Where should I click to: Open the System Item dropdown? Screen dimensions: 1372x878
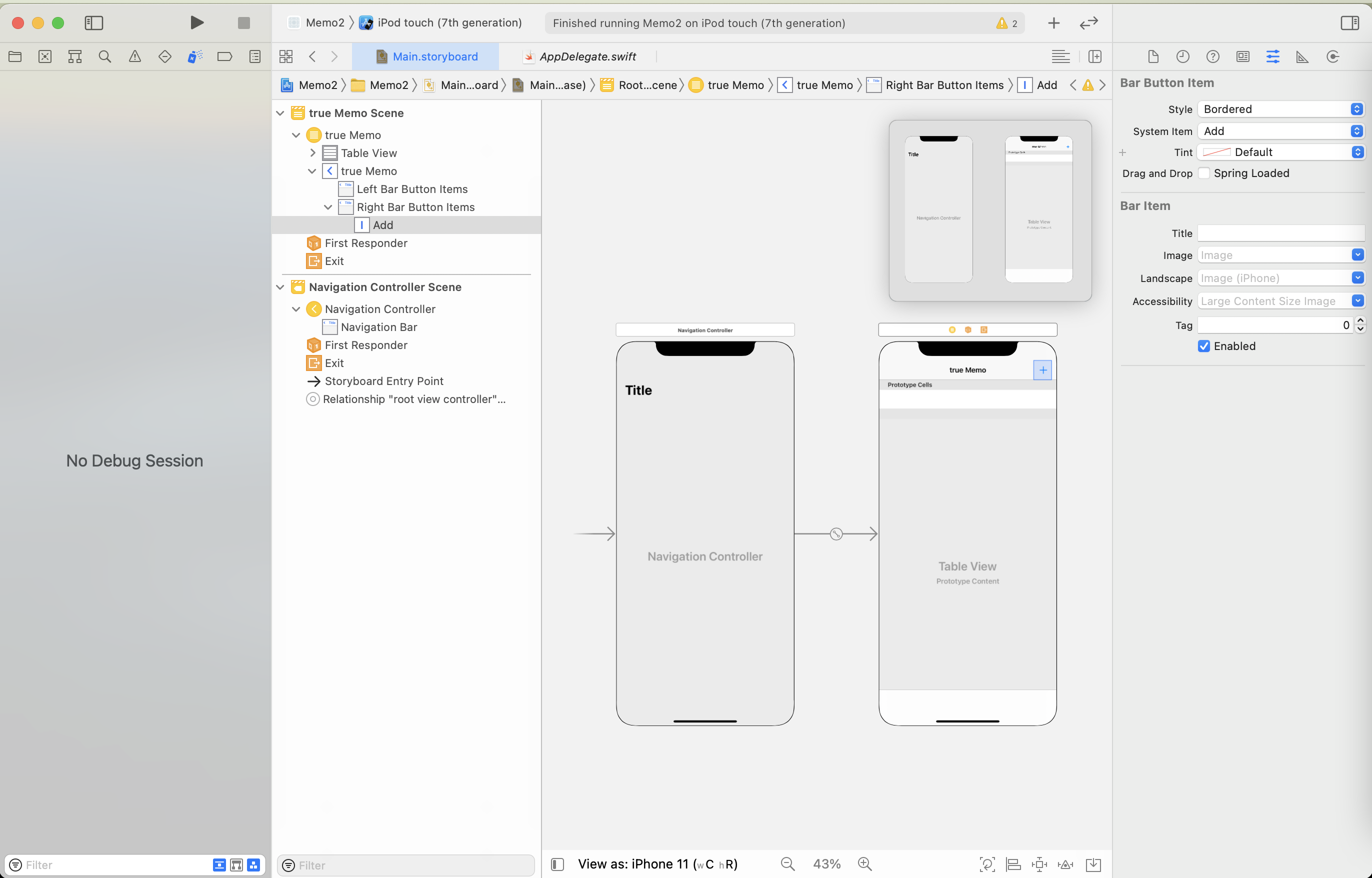[1279, 131]
